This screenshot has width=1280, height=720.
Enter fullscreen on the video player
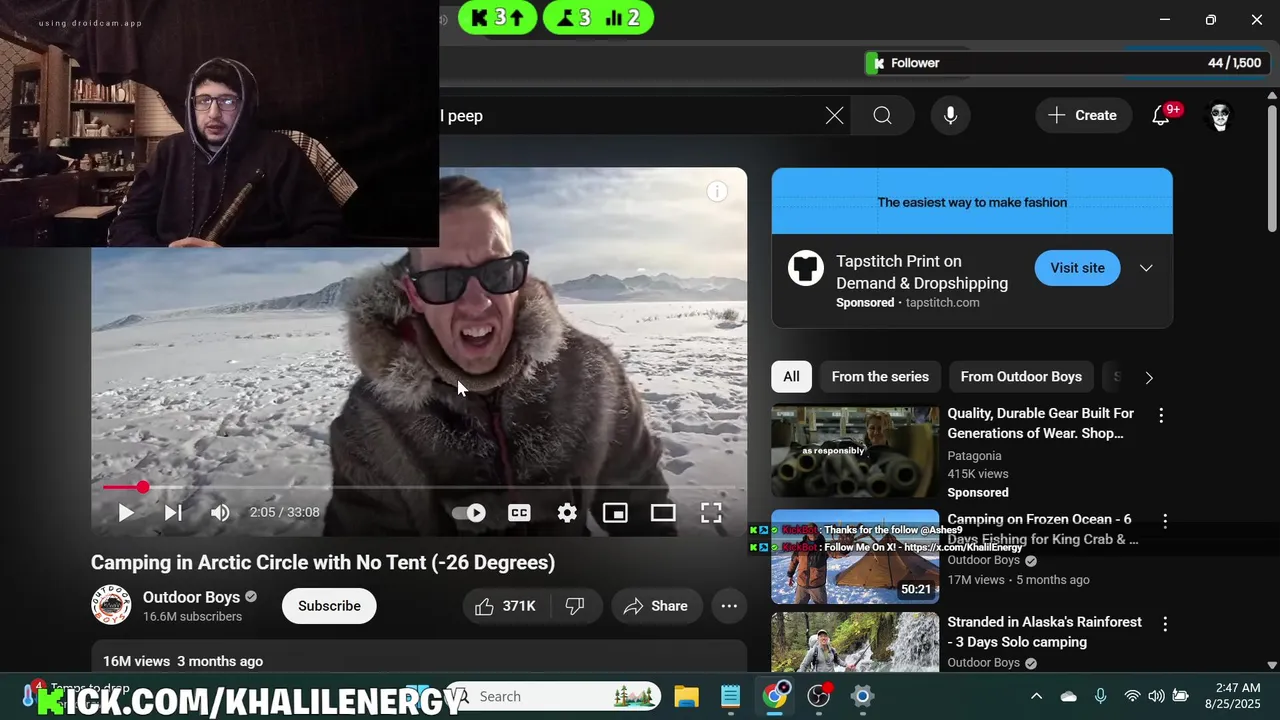pyautogui.click(x=711, y=513)
